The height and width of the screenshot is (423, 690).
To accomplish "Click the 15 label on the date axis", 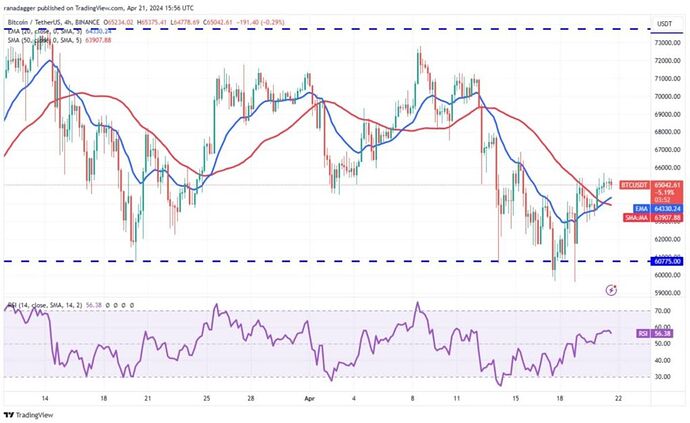I will coord(516,399).
